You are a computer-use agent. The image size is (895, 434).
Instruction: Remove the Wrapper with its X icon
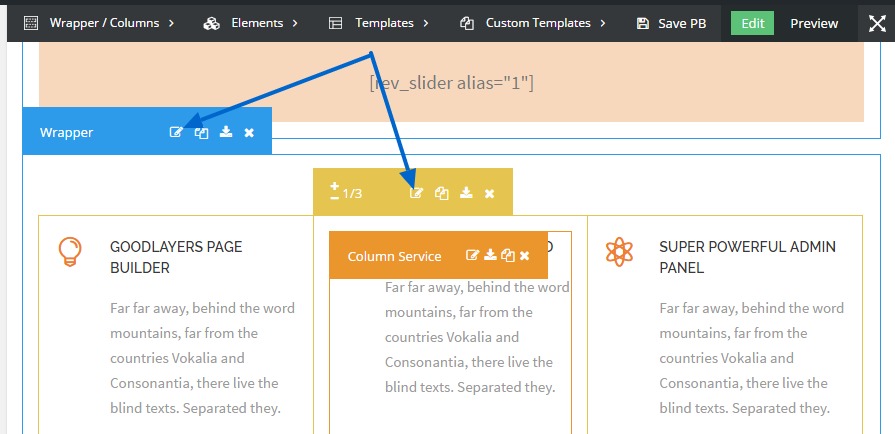(x=249, y=132)
